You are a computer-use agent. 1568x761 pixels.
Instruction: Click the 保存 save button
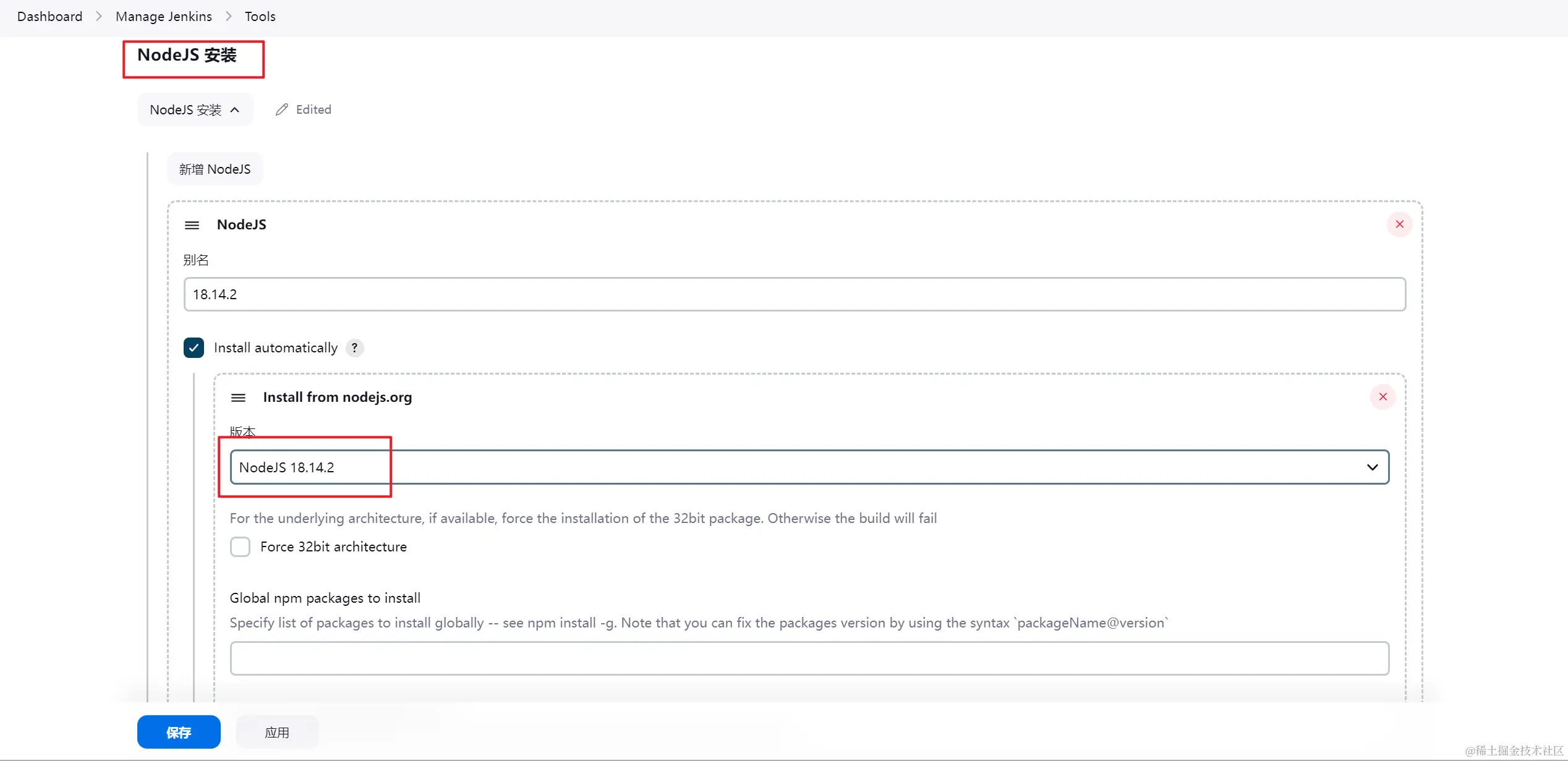[179, 733]
